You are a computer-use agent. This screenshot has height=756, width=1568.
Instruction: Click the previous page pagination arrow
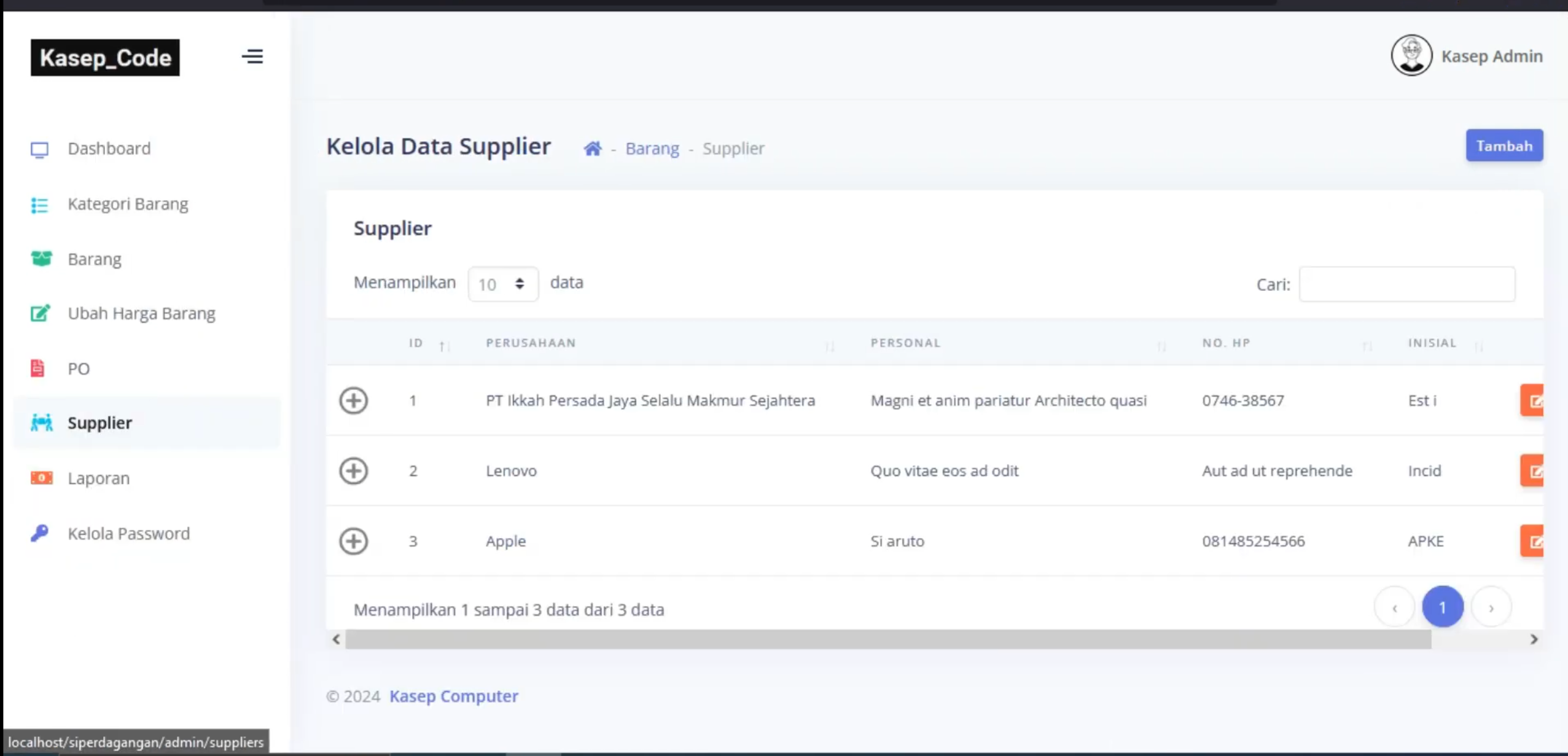[1394, 607]
